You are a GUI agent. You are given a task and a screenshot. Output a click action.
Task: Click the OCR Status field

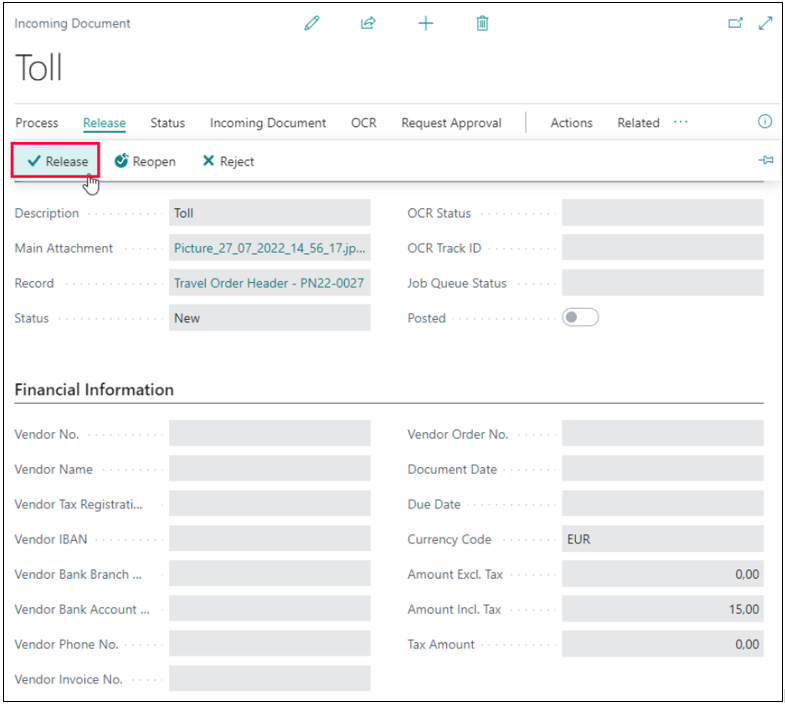662,213
